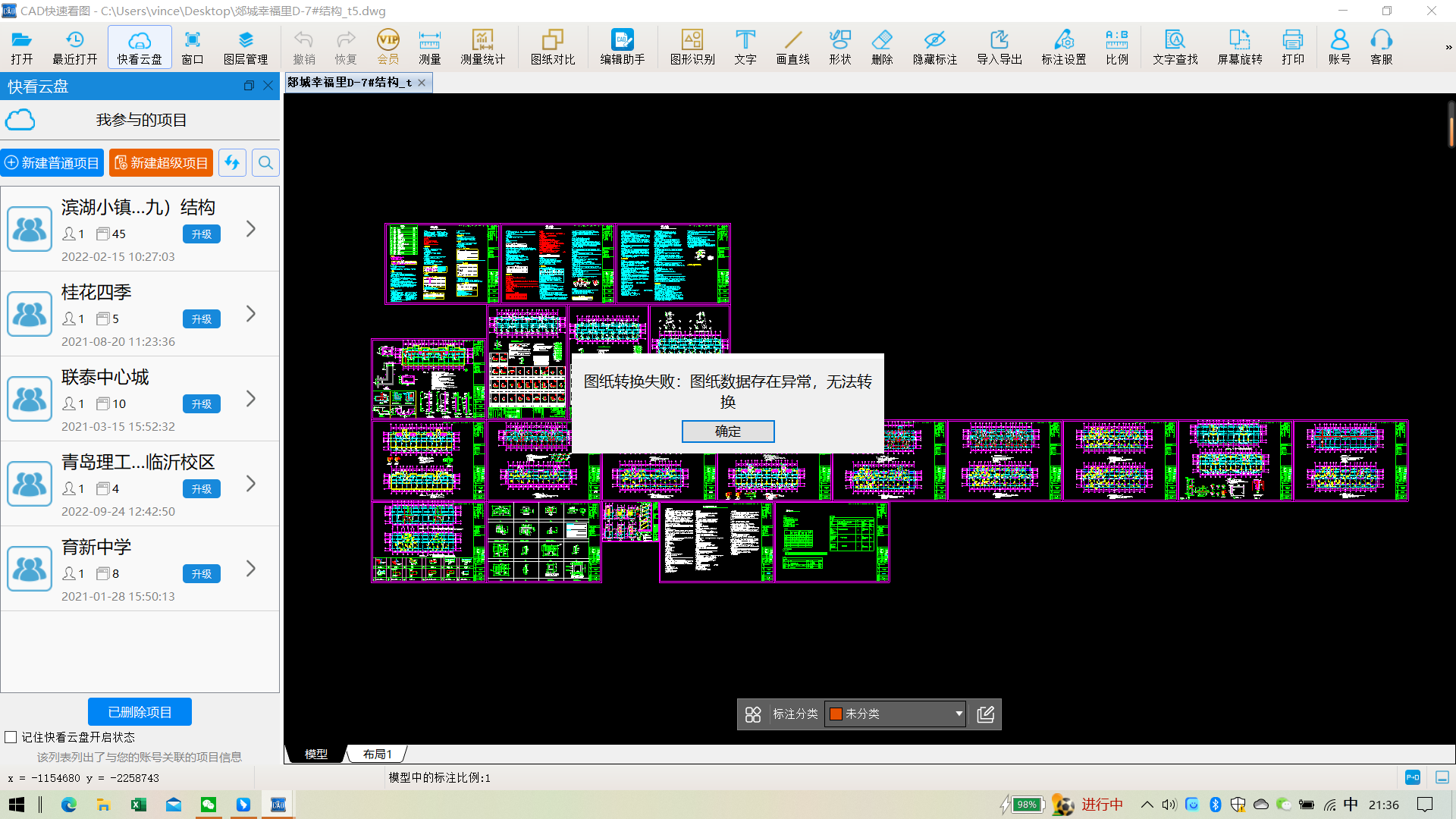1456x819 pixels.
Task: Refresh the cloud project list
Action: [x=232, y=162]
